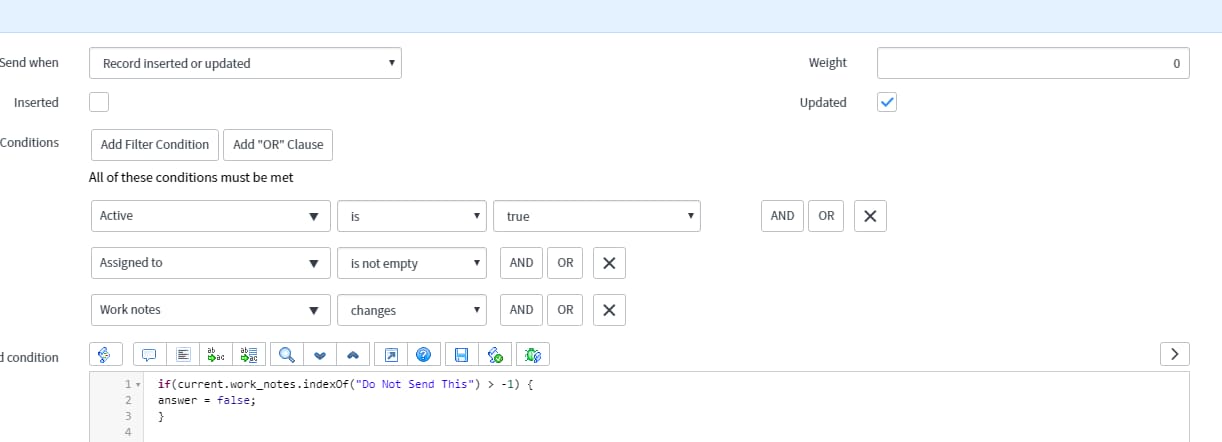Expand the script field right-arrow button
Screen dimensions: 1222x442
(1175, 354)
